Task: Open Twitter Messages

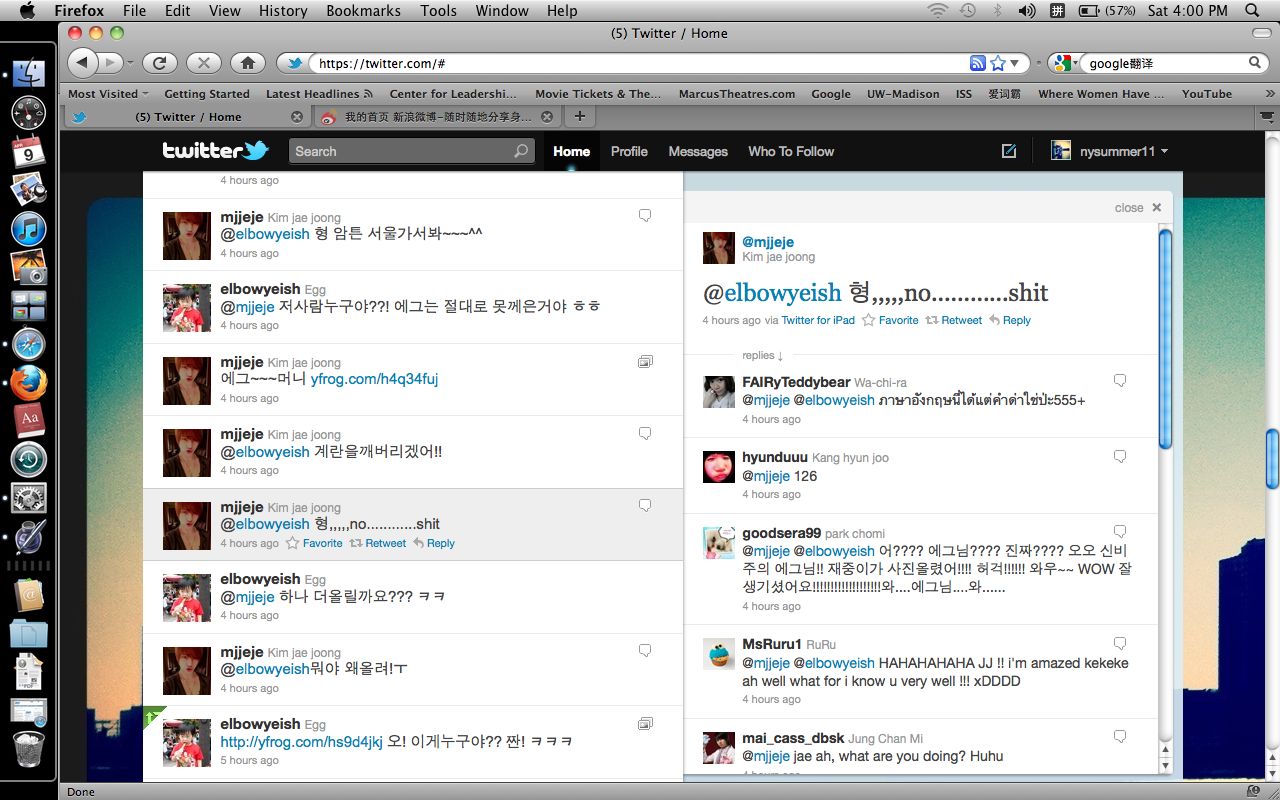Action: pyautogui.click(x=698, y=151)
